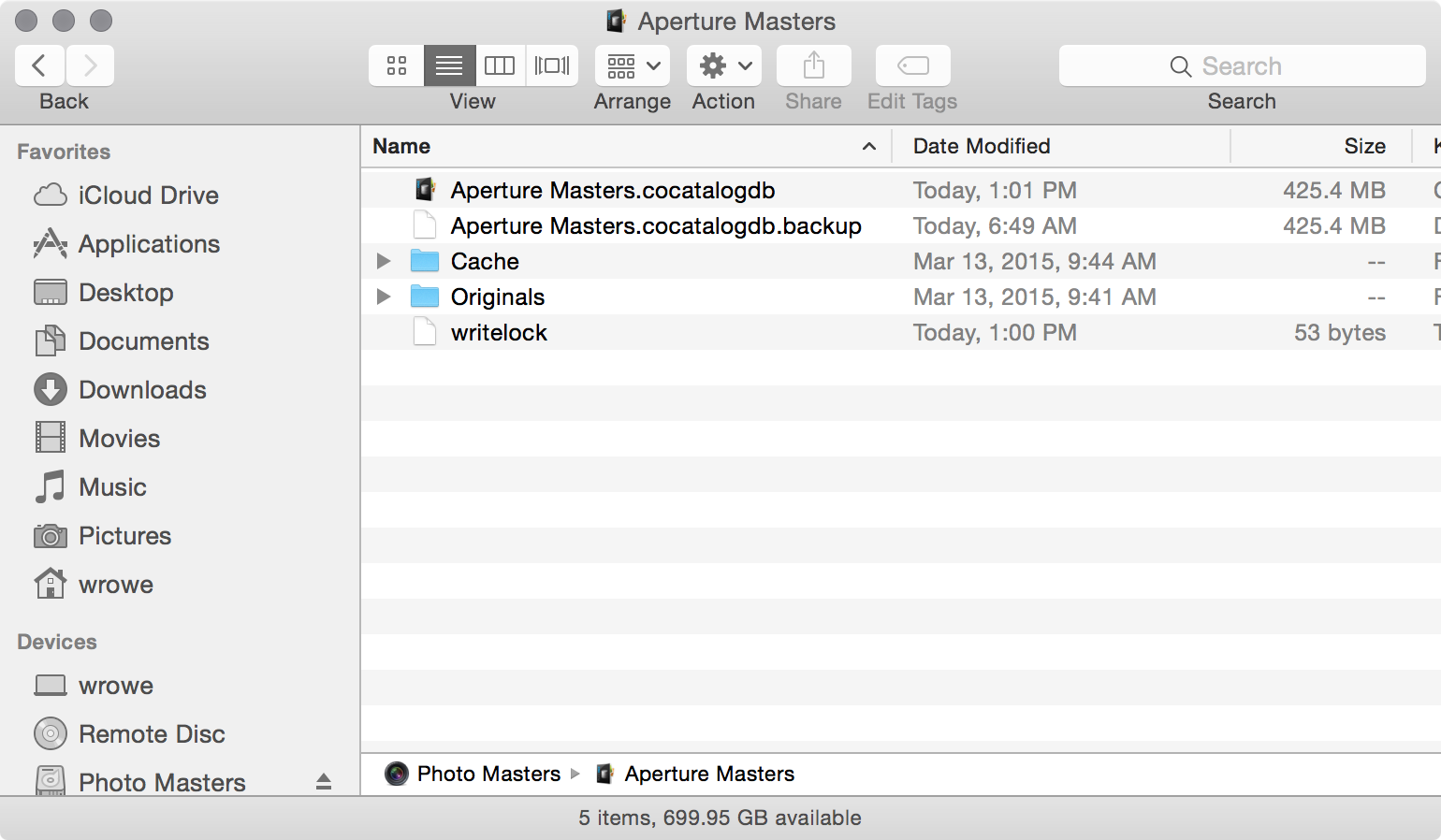Click the Share toolbar button
This screenshot has width=1441, height=840.
click(814, 65)
